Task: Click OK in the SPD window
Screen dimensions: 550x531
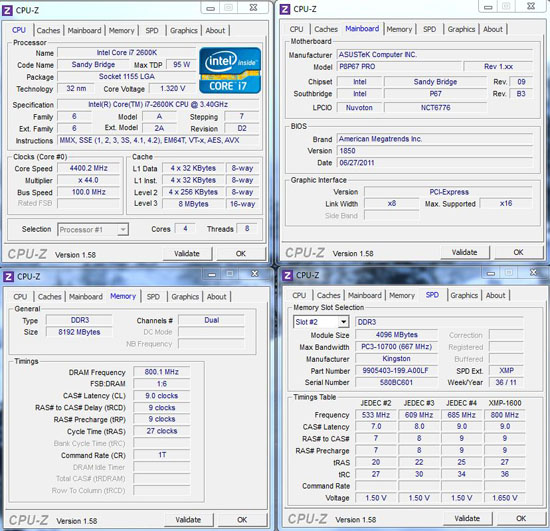Action: tap(521, 518)
